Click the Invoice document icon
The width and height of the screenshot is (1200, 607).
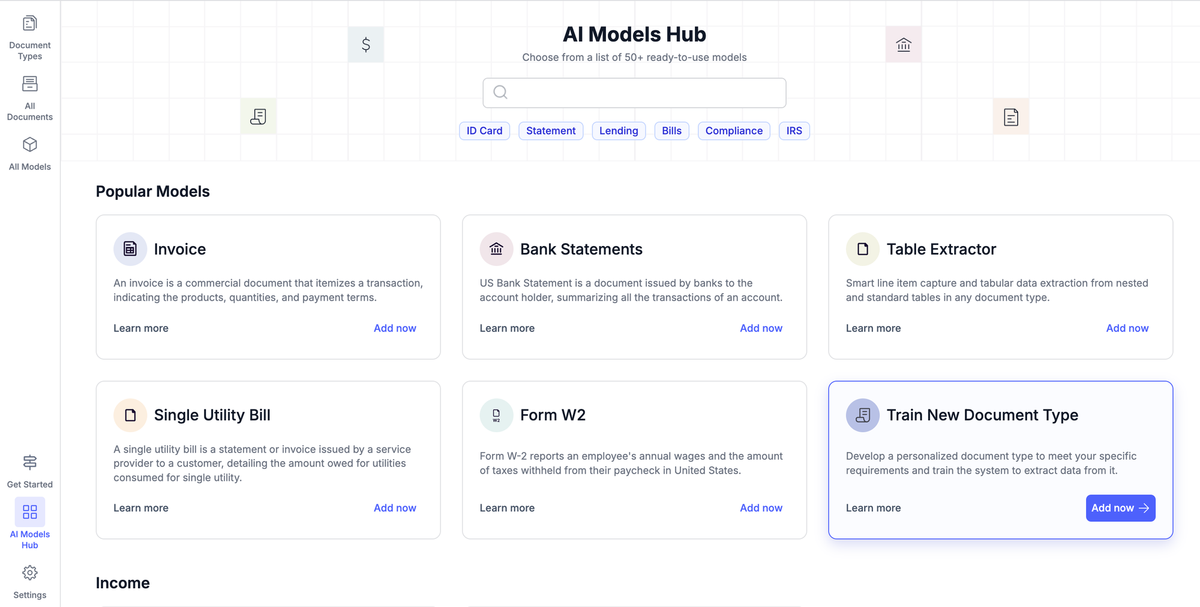(x=129, y=248)
